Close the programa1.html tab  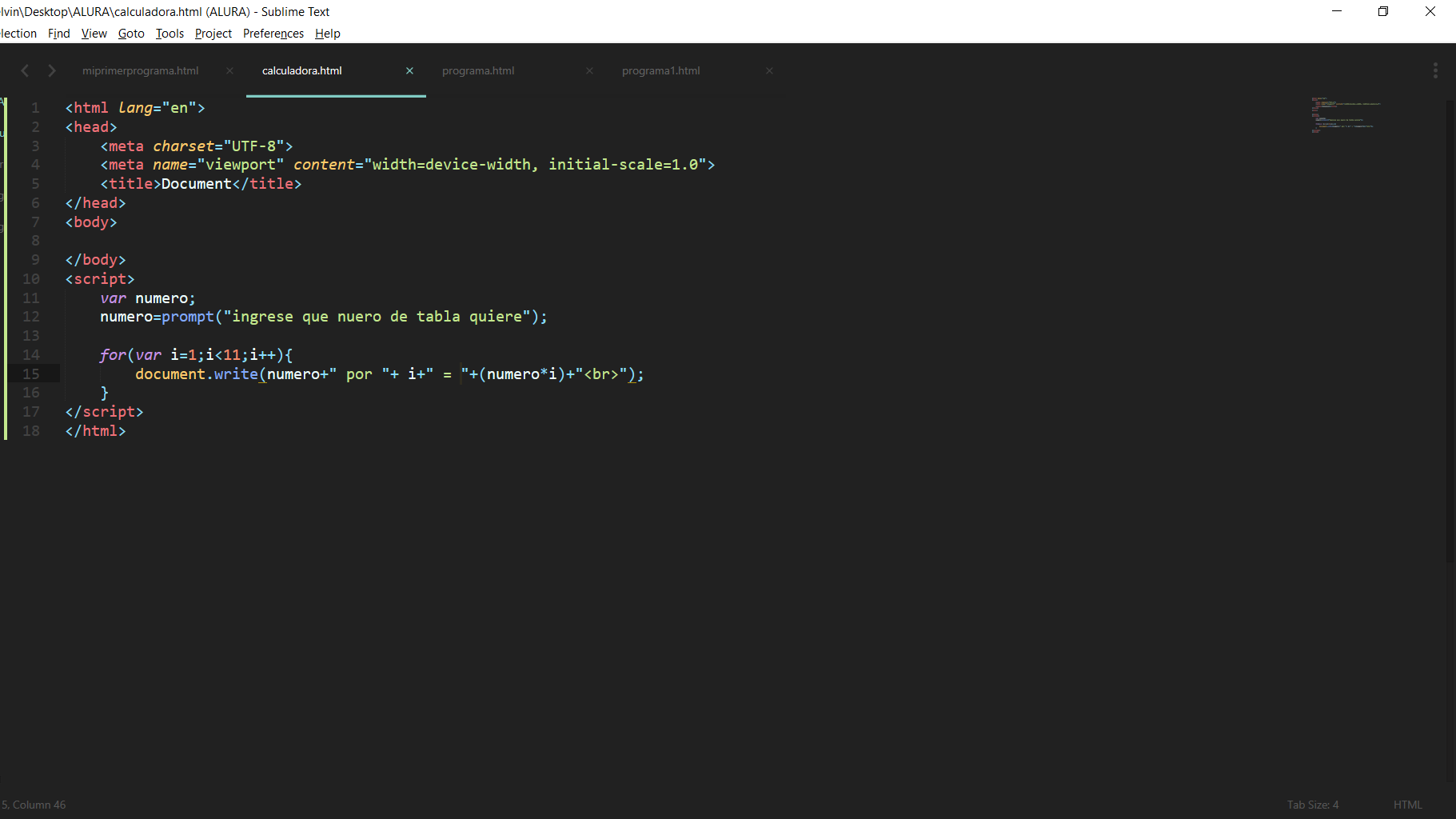(769, 70)
